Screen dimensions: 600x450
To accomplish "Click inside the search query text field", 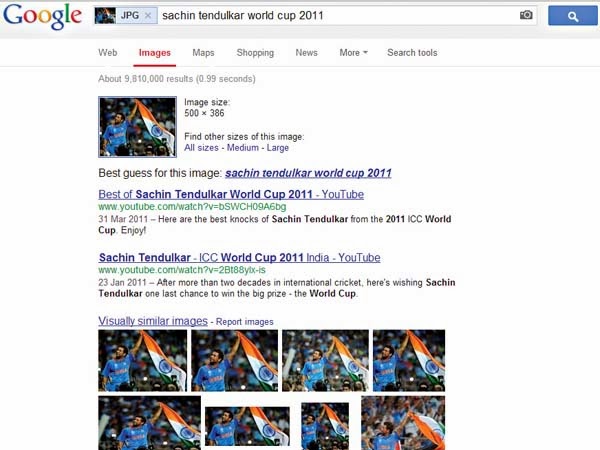I will pos(337,16).
